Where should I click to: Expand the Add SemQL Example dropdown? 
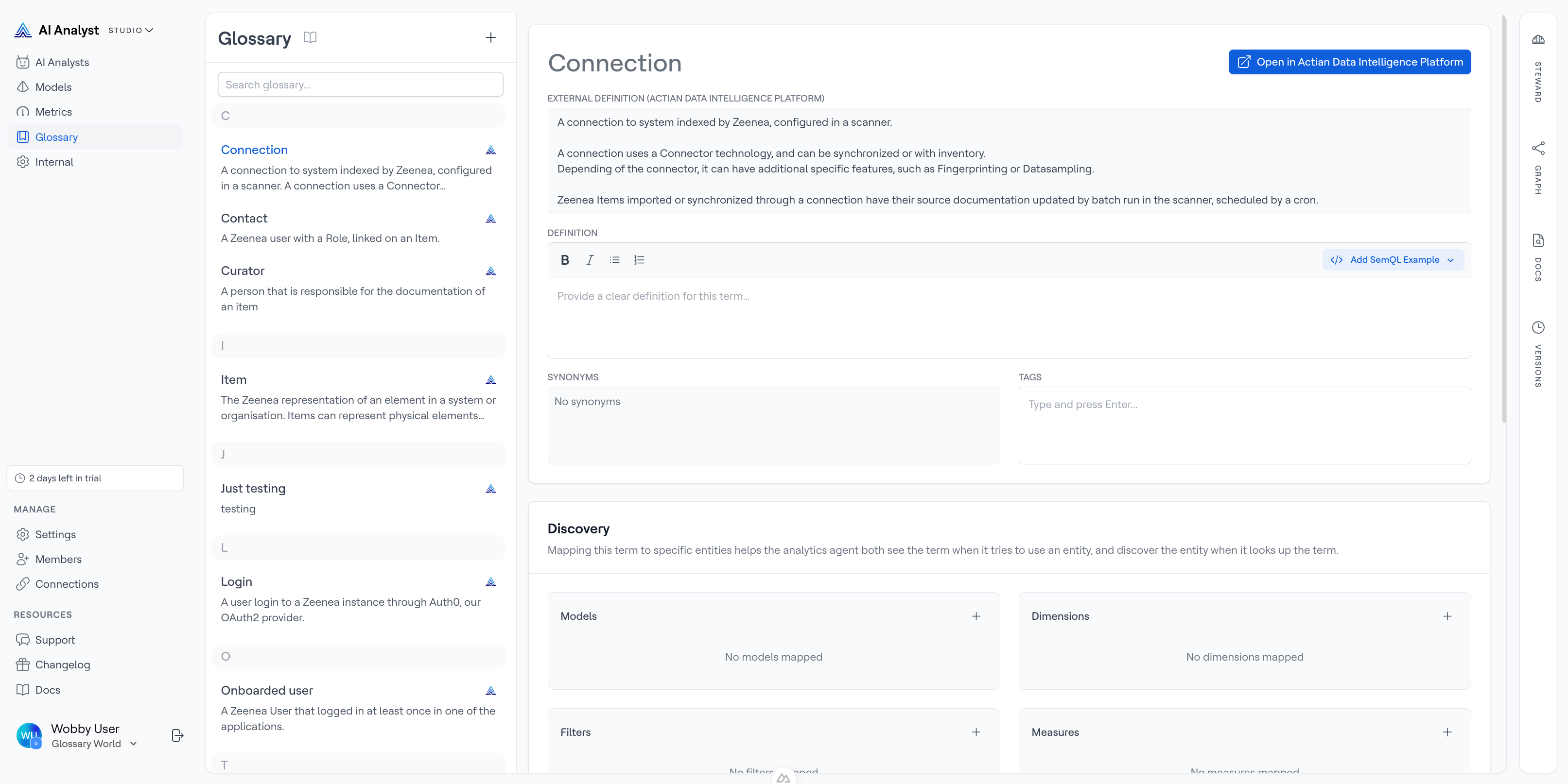[x=1394, y=260]
